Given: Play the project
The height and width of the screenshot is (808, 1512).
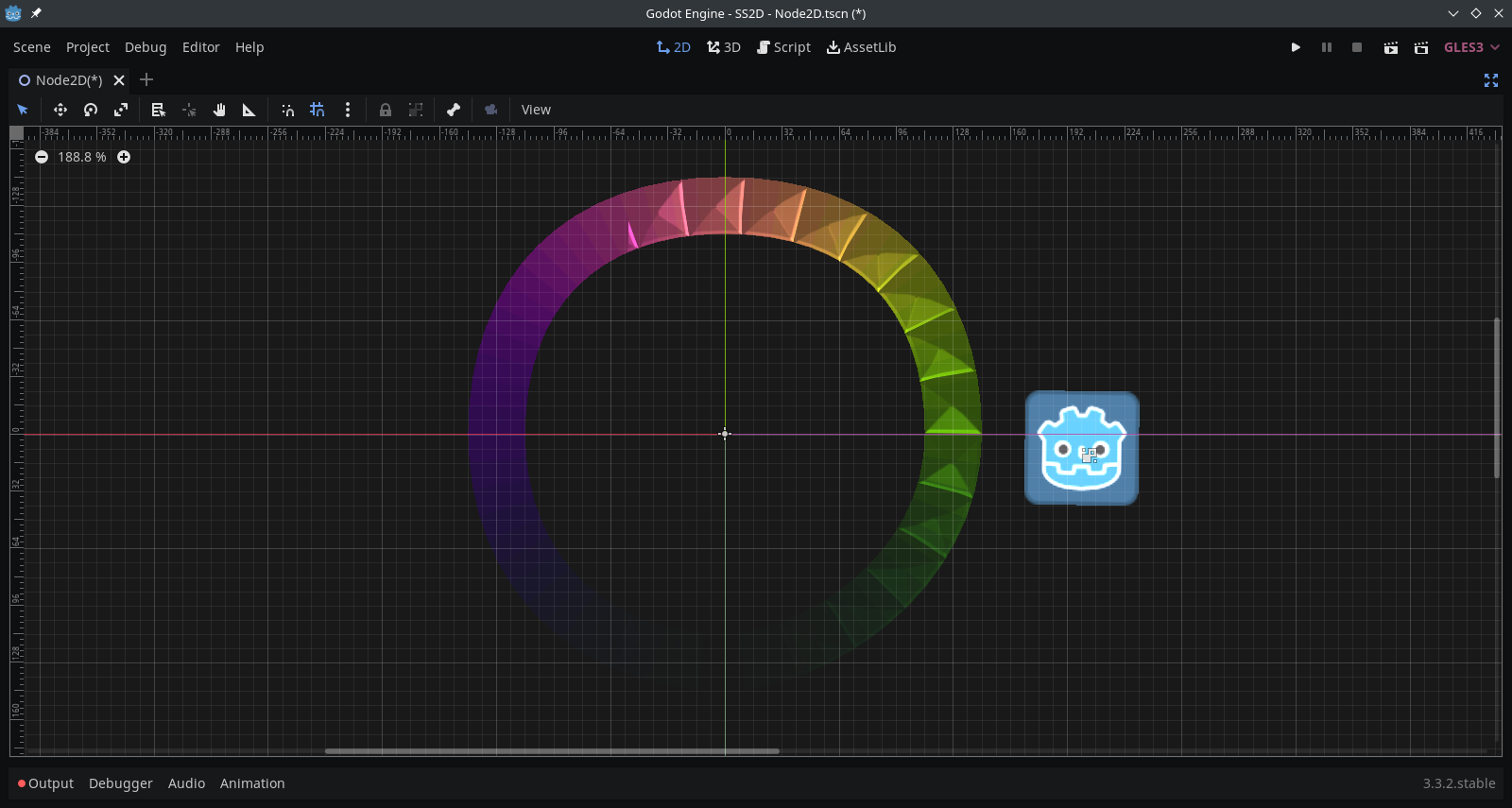Looking at the screenshot, I should 1296,47.
